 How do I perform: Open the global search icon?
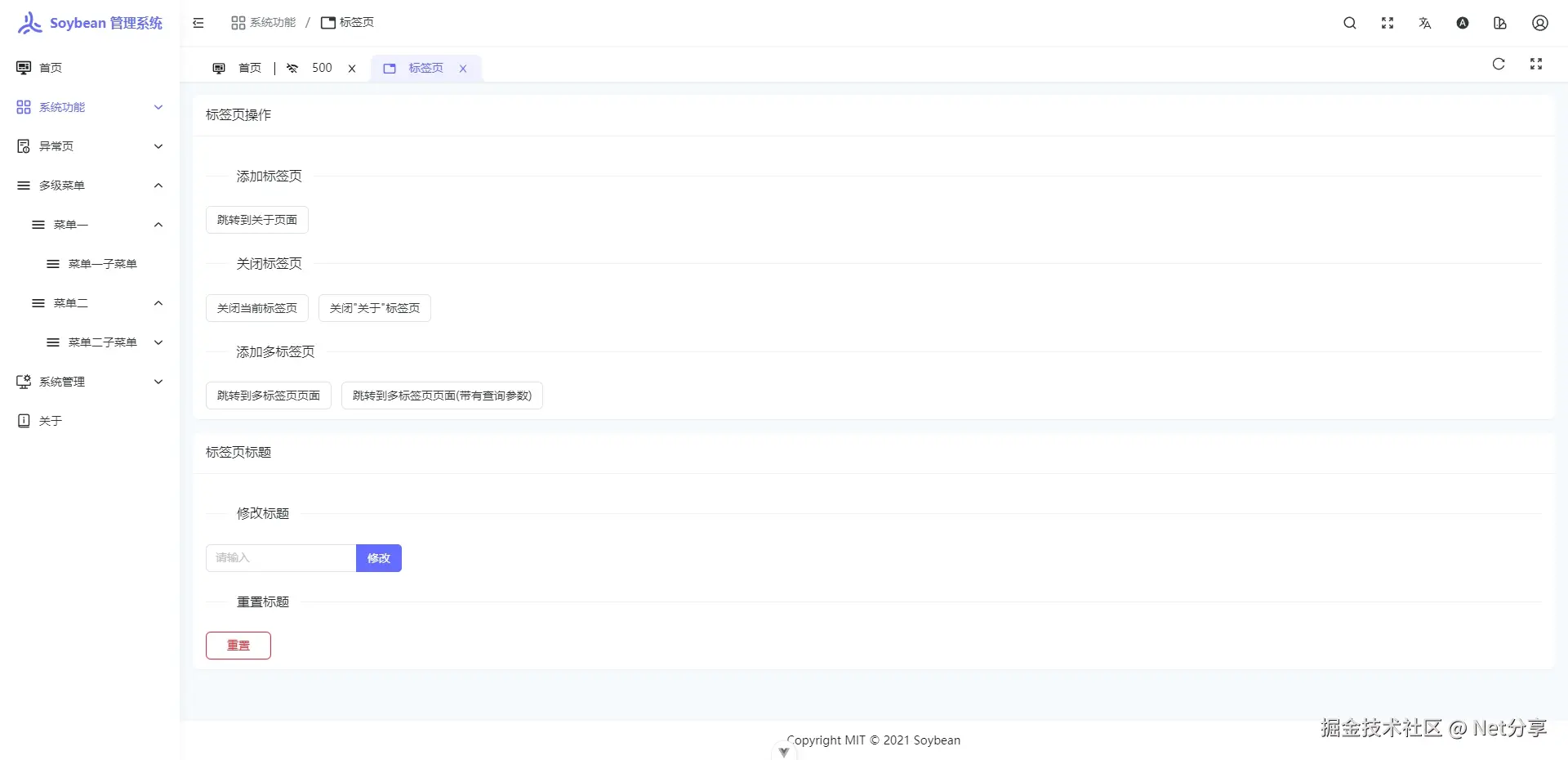(1350, 23)
